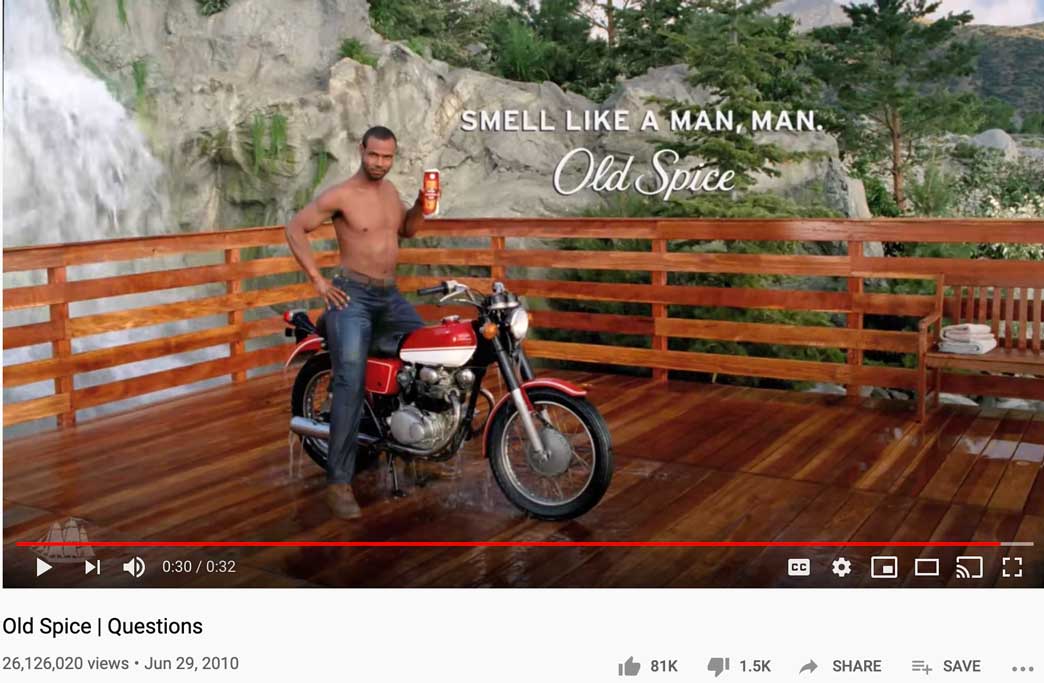Enter full screen mode

click(1011, 567)
